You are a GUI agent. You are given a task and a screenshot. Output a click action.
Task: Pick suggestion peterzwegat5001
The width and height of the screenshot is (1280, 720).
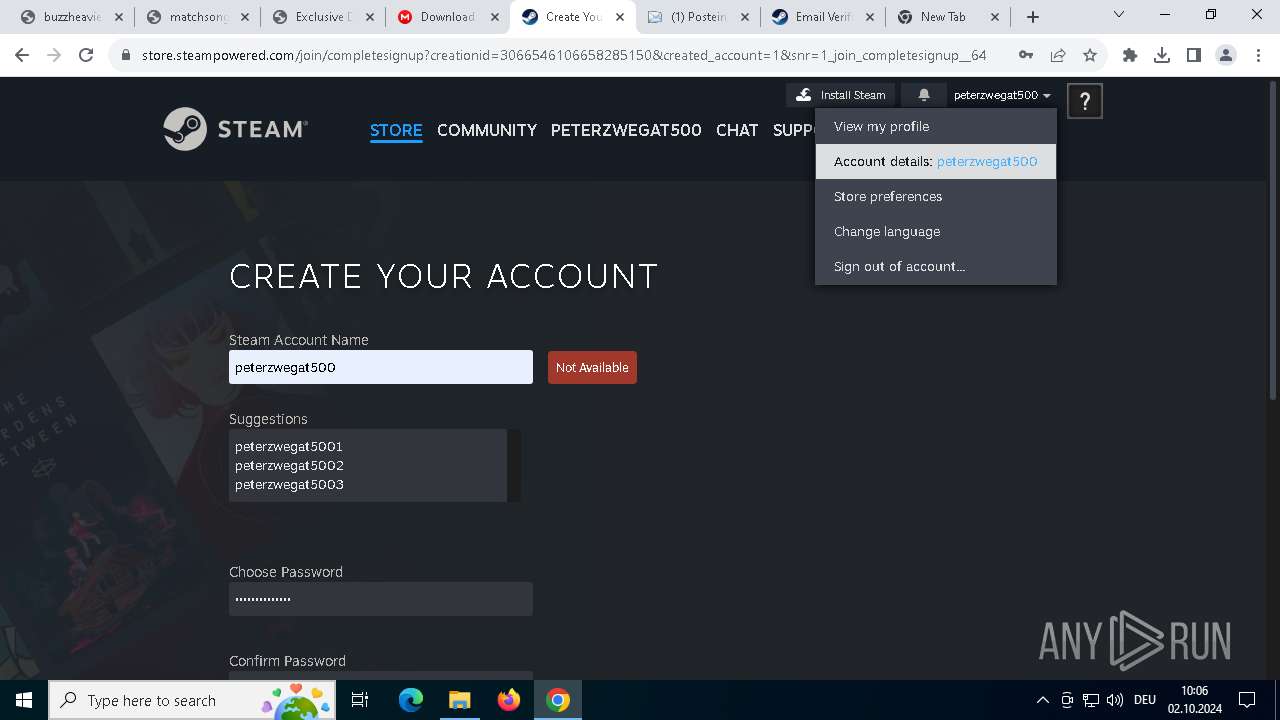point(289,446)
